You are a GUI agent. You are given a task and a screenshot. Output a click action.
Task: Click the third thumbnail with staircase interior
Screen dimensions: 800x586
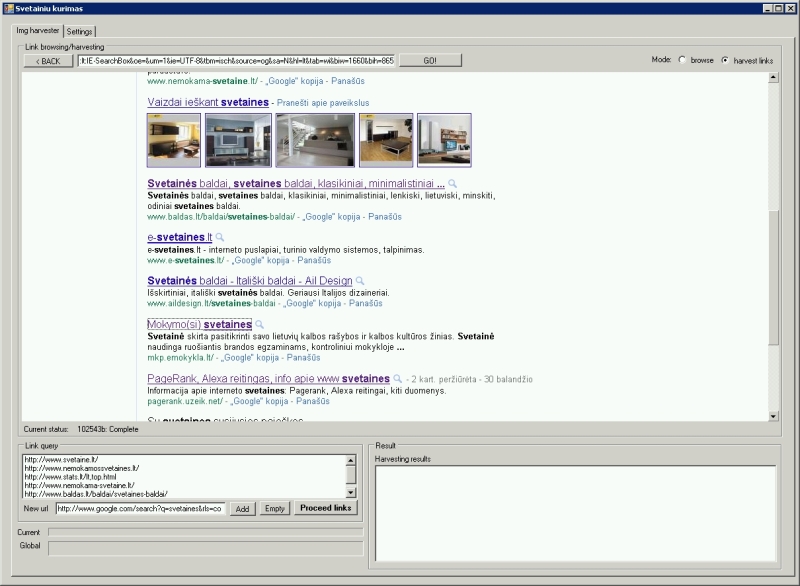tap(315, 140)
